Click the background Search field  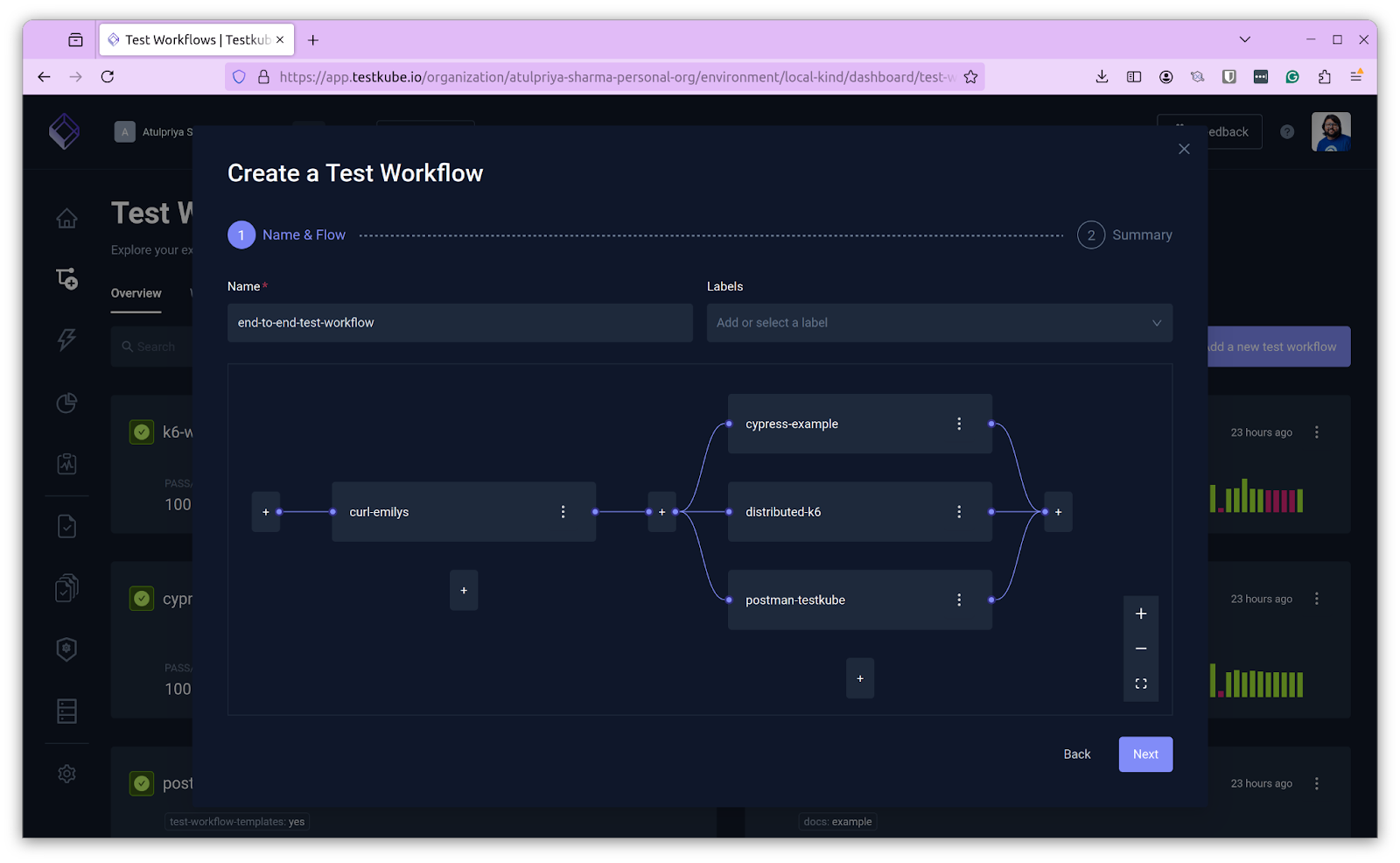152,347
